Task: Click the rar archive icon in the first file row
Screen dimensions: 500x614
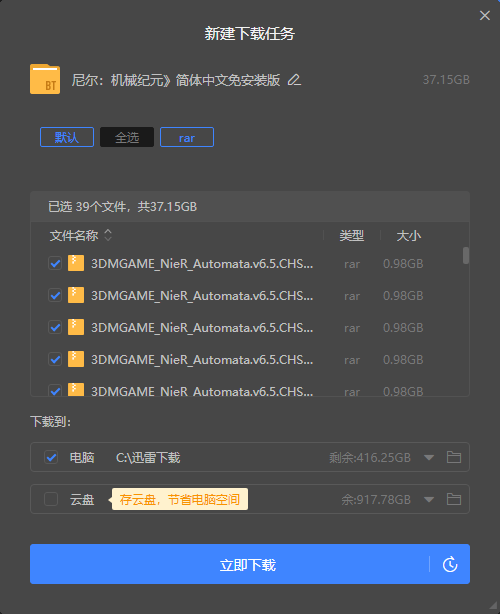Action: [x=76, y=263]
